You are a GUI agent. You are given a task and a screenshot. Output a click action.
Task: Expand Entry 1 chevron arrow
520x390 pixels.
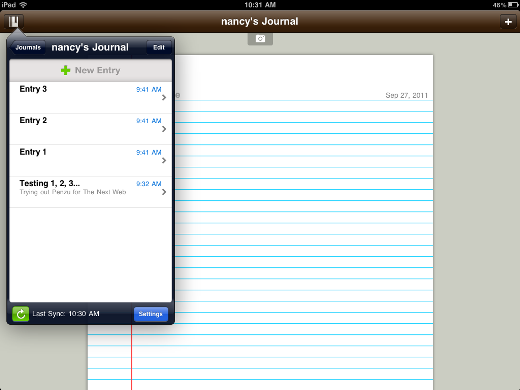pyautogui.click(x=164, y=160)
